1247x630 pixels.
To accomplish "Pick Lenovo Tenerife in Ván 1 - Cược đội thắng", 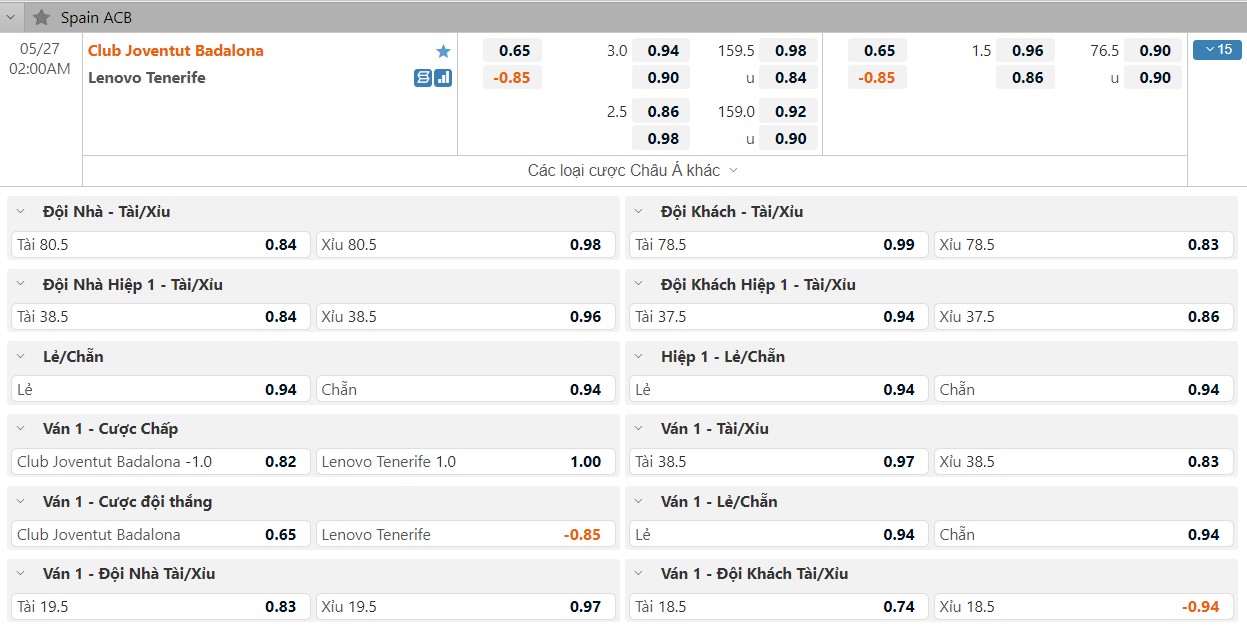I will 464,534.
